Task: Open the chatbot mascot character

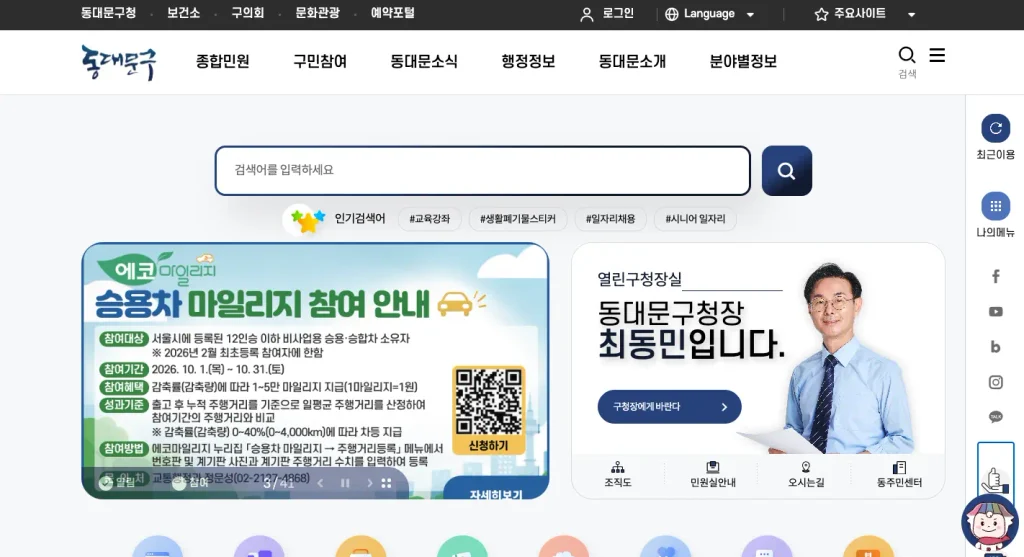Action: click(990, 522)
